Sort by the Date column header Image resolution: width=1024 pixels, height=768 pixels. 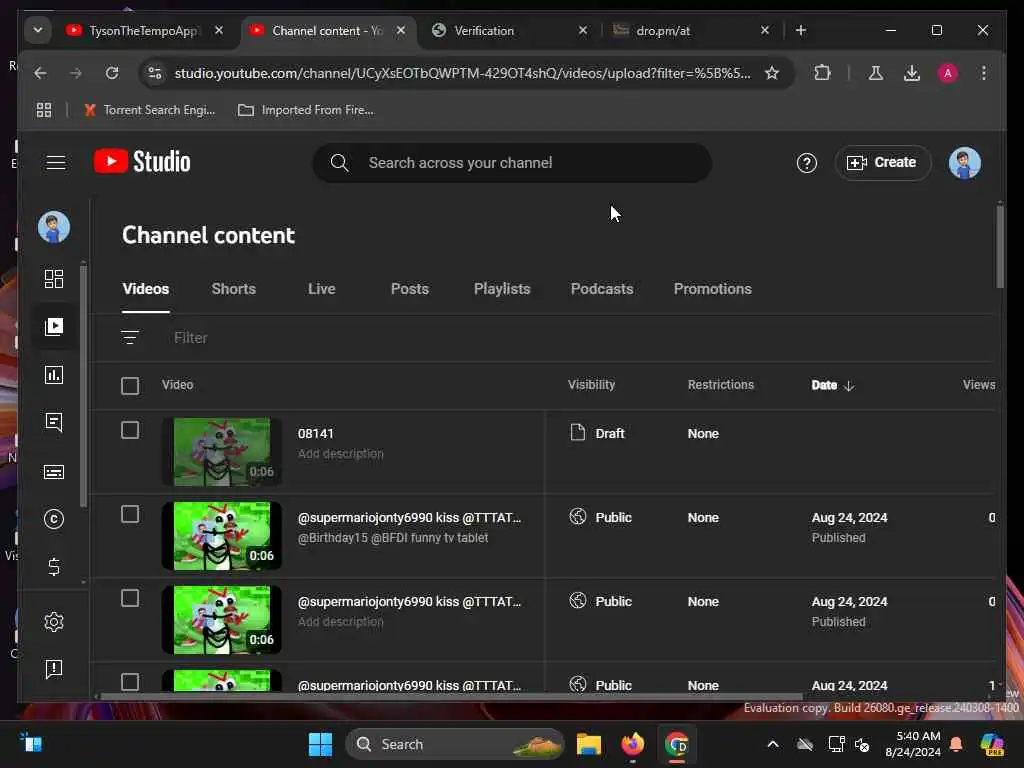coord(832,385)
